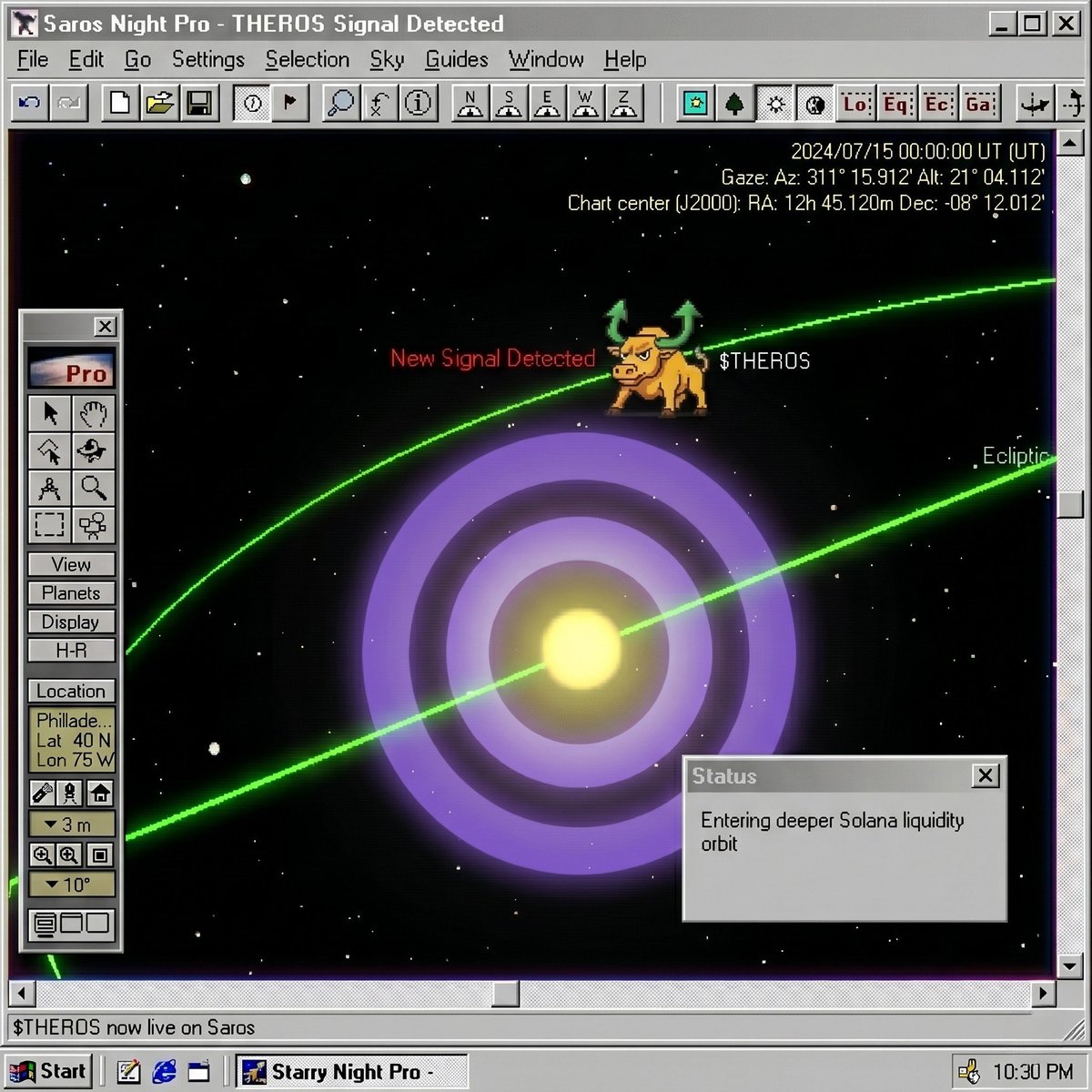Screen dimensions: 1092x1092
Task: Close the Status popup window
Action: 985,775
